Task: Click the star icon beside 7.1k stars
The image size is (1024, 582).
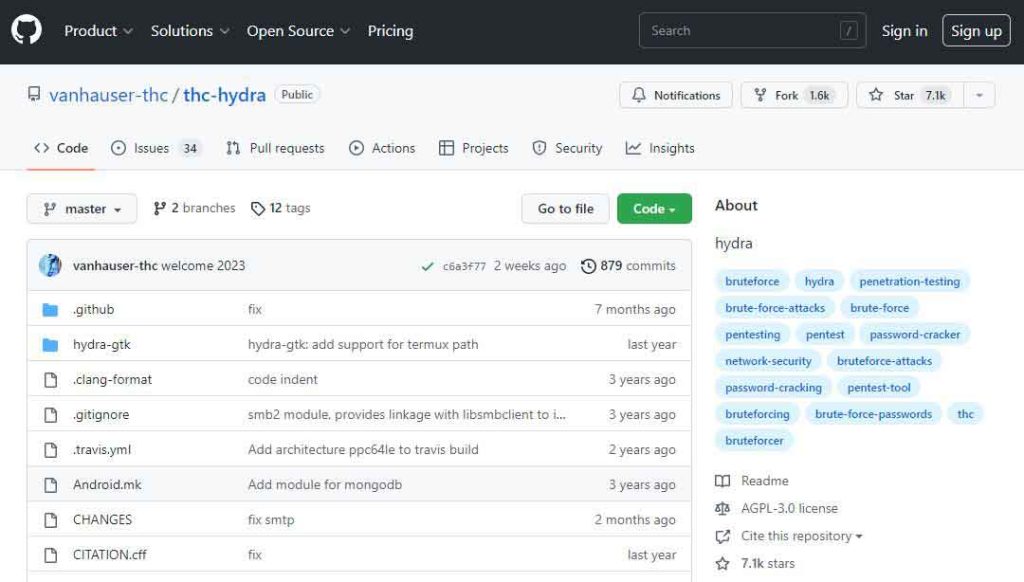Action: (x=723, y=564)
